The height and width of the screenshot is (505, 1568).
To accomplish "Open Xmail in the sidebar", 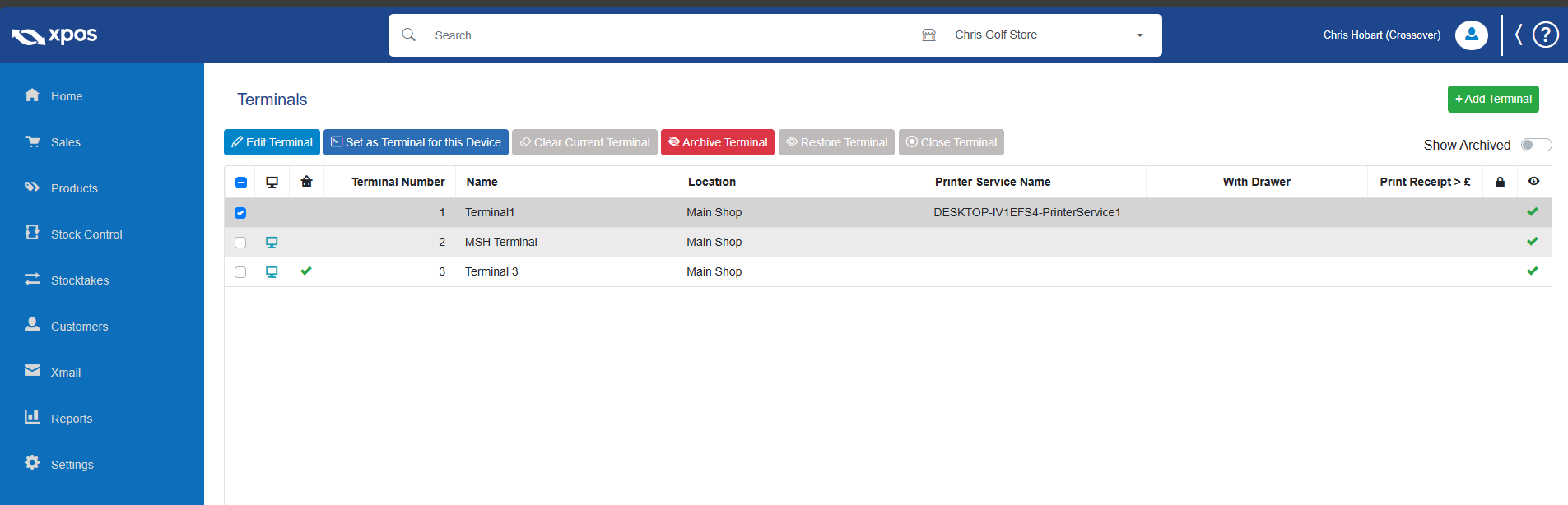I will point(66,373).
